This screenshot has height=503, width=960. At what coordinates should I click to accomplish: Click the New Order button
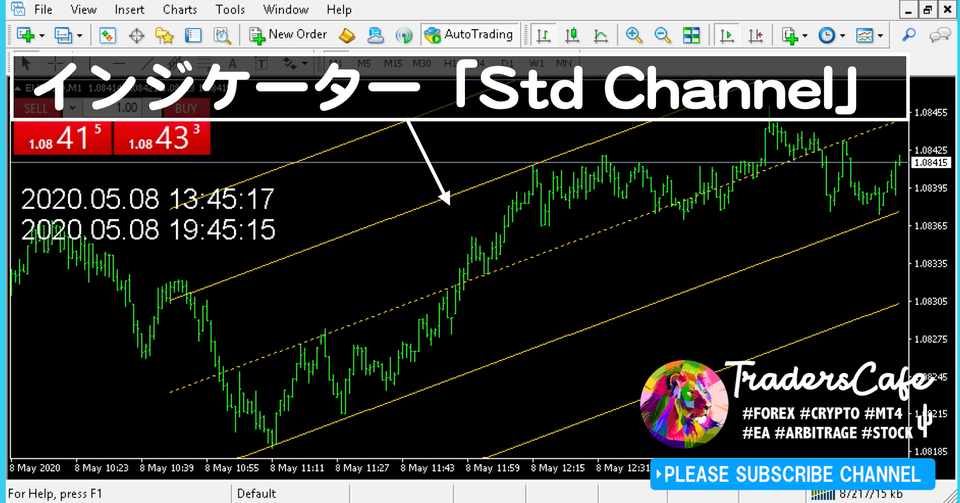(x=288, y=35)
